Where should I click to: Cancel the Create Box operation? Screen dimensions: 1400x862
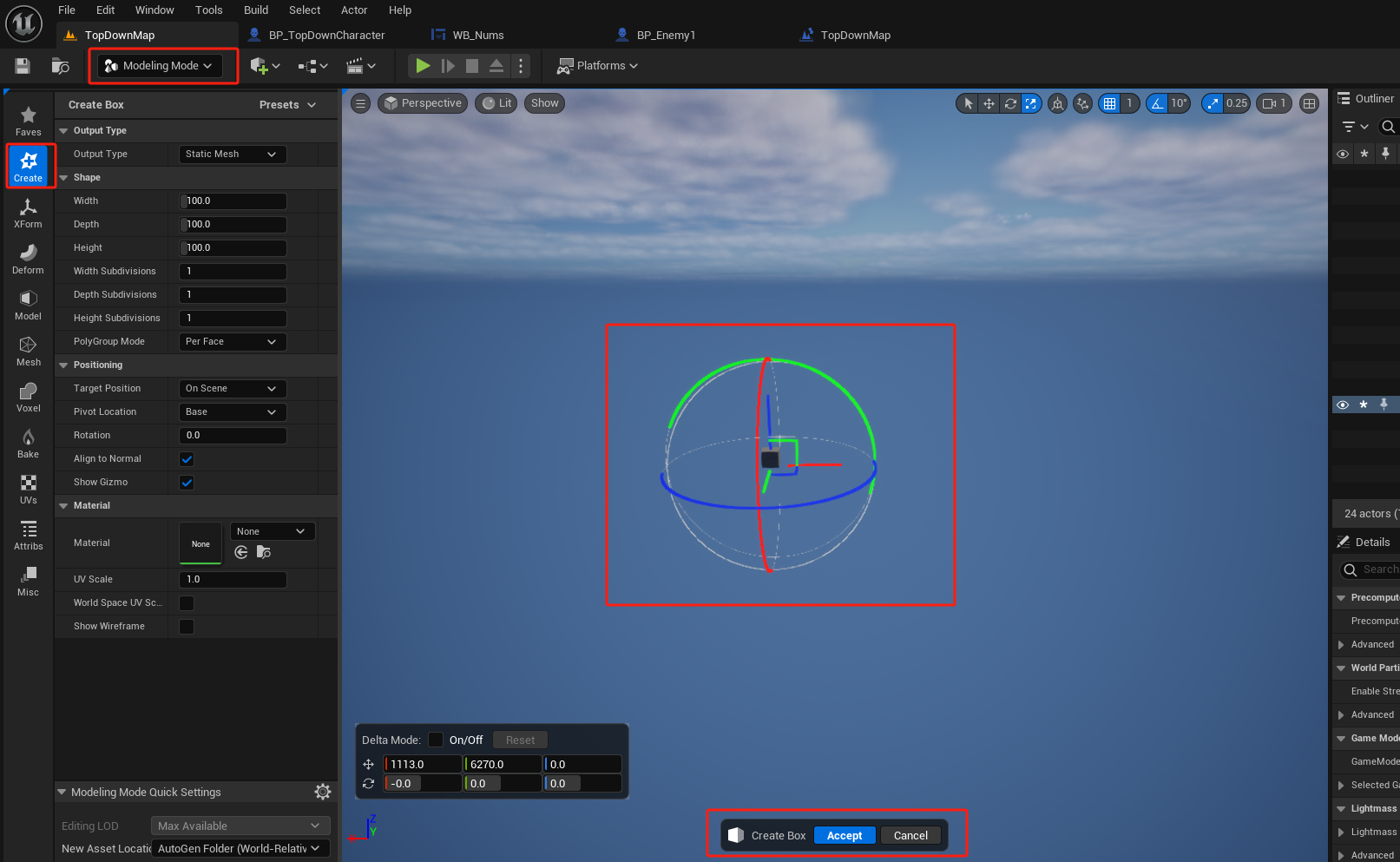(910, 835)
